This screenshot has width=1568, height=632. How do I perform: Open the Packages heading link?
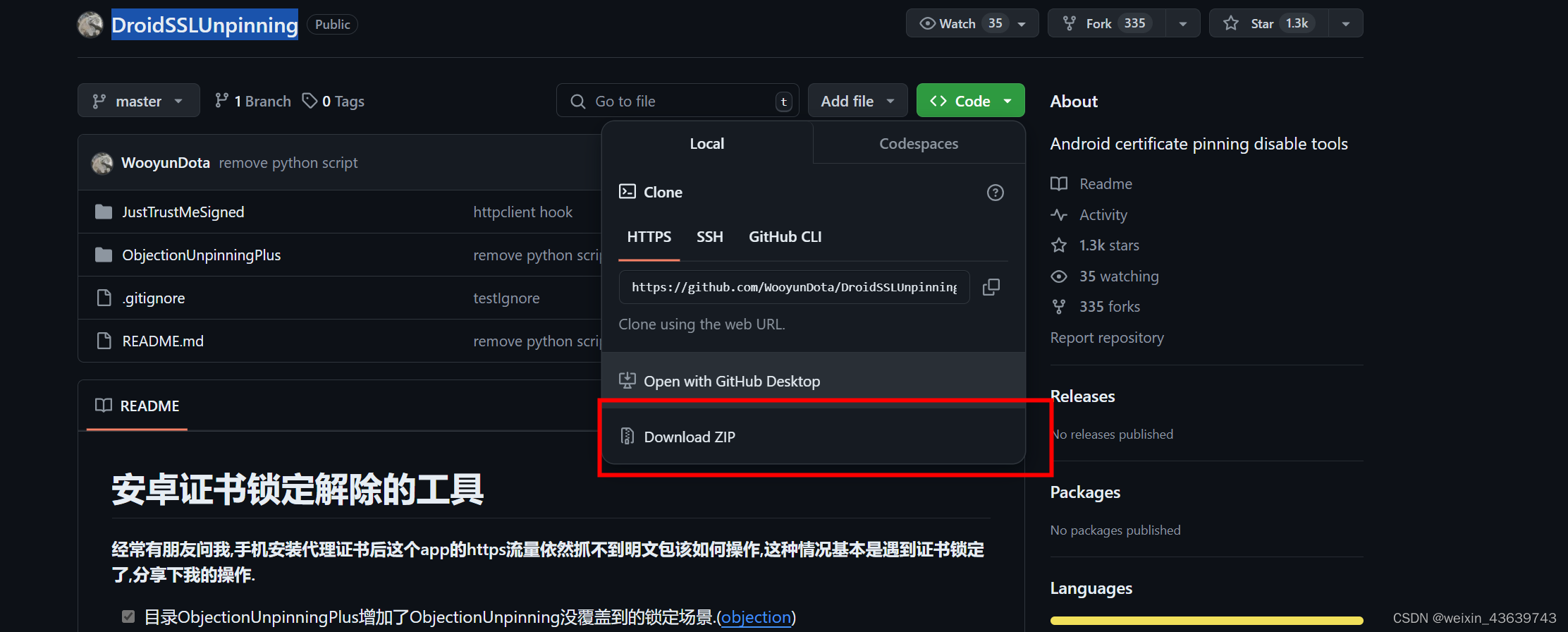1085,492
